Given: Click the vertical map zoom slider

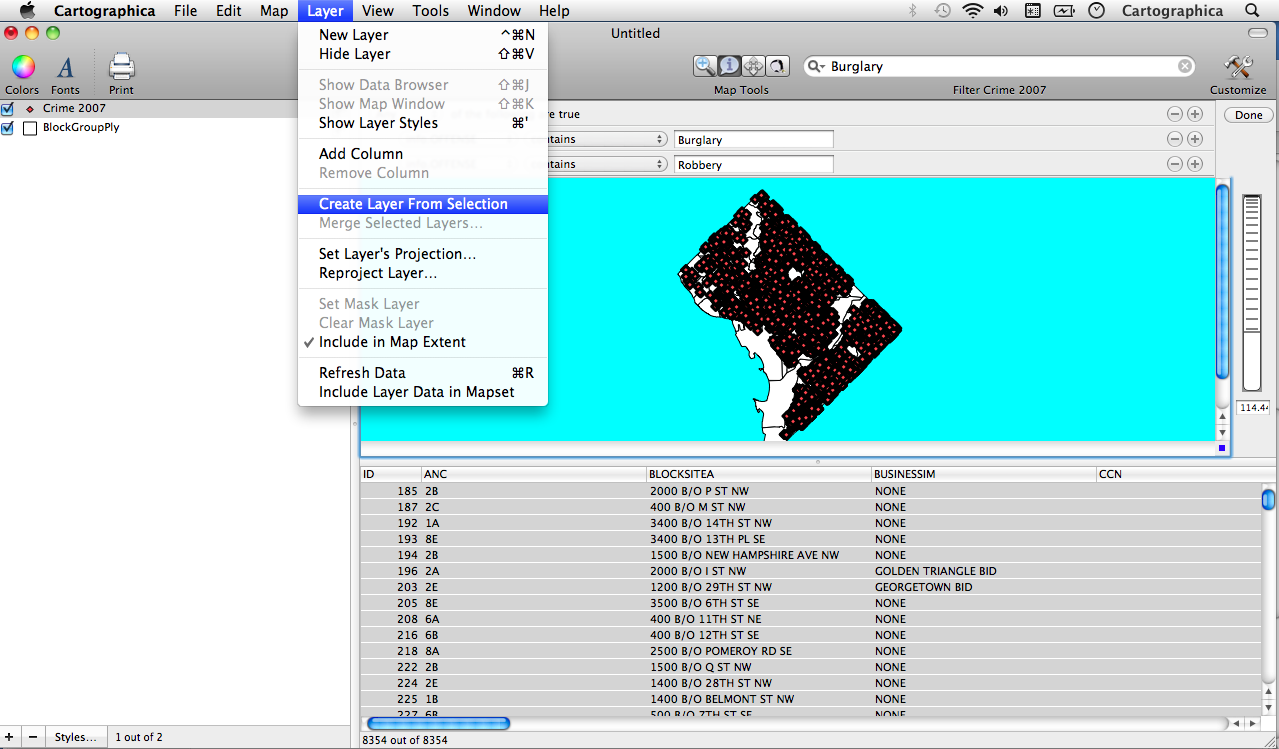Looking at the screenshot, I should (1251, 290).
